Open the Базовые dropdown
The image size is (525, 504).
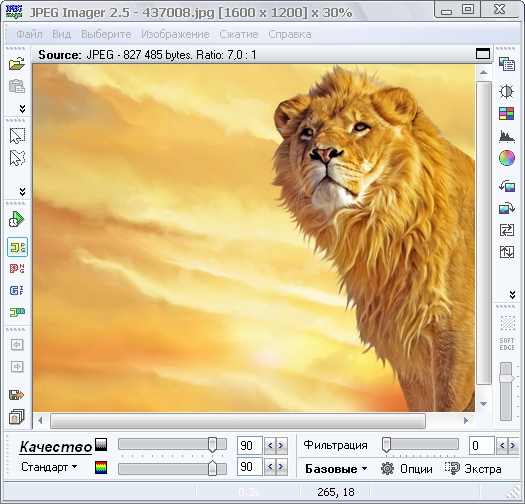click(x=336, y=469)
